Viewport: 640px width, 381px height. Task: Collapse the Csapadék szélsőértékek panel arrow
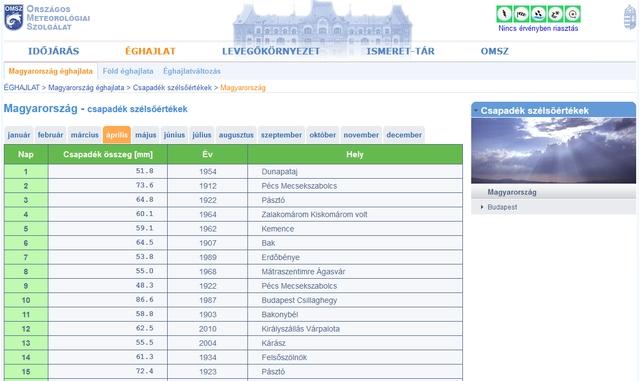[476, 111]
